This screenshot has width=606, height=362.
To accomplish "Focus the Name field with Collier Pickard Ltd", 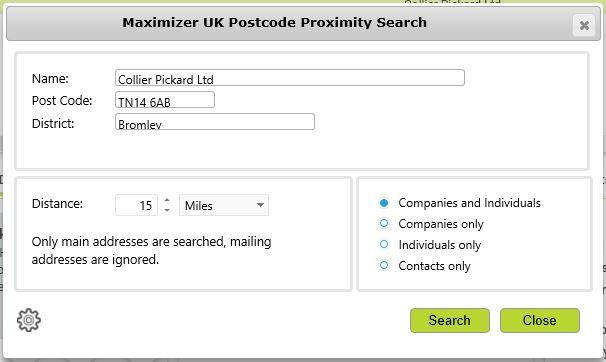I will click(x=290, y=78).
